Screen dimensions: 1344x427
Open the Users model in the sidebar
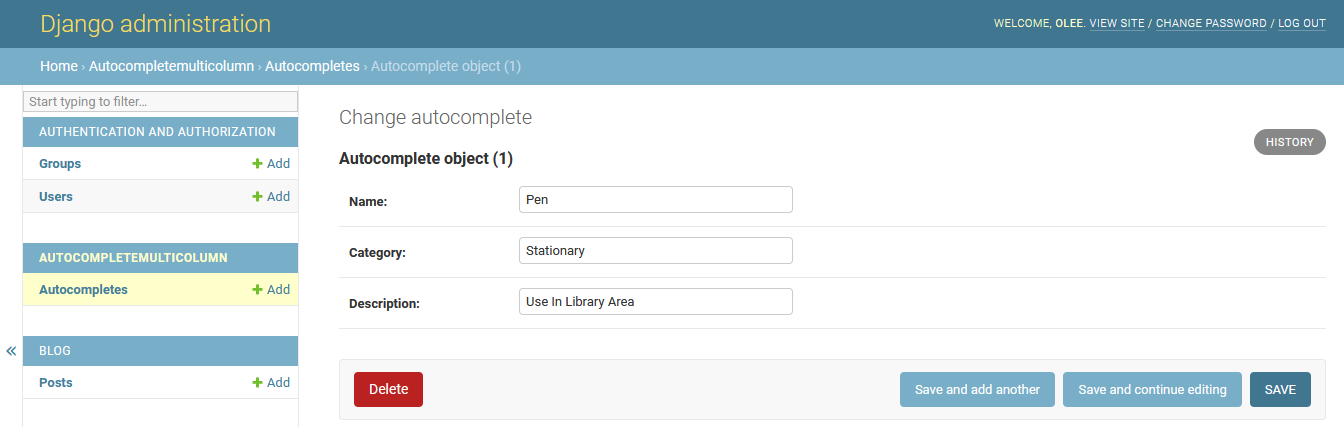[x=56, y=197]
